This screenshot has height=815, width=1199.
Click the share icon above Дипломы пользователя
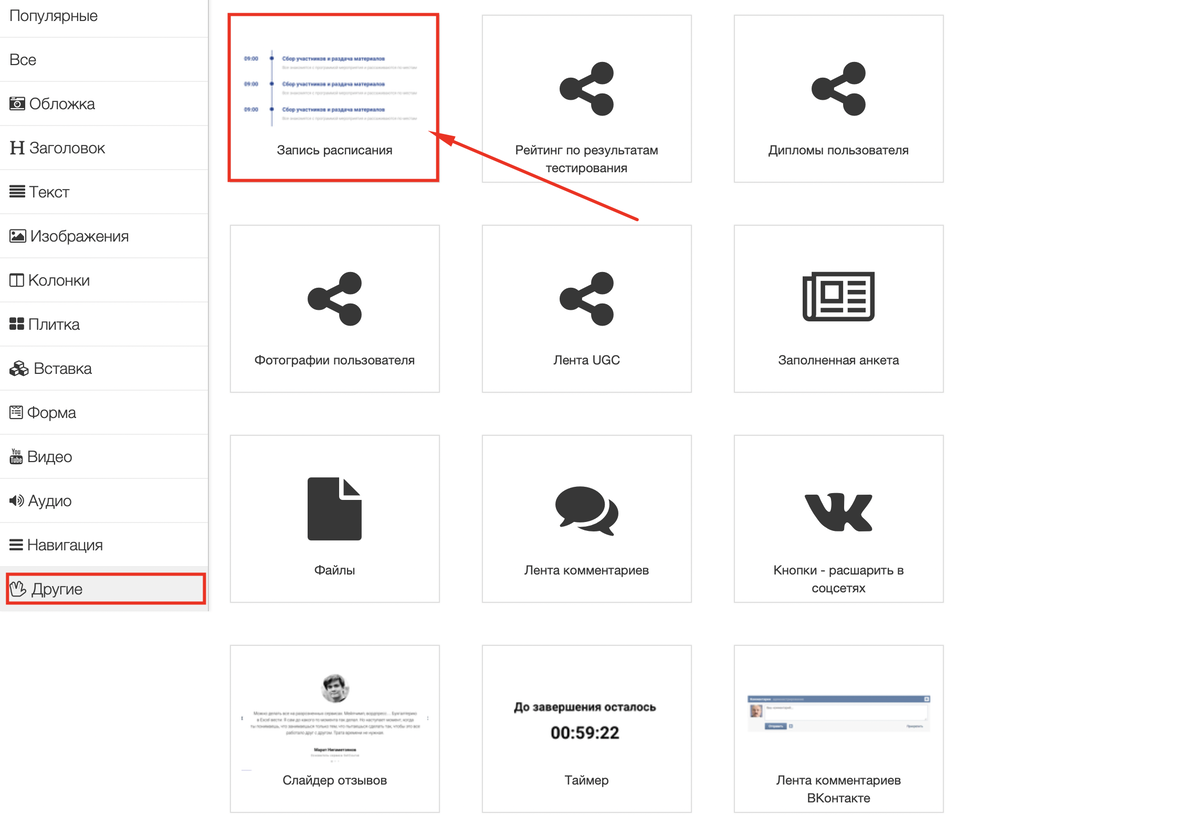838,88
